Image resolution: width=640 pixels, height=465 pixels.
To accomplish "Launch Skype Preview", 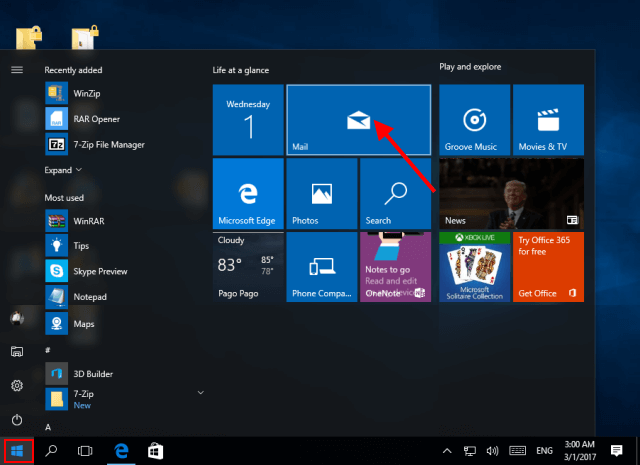I will pos(122,271).
